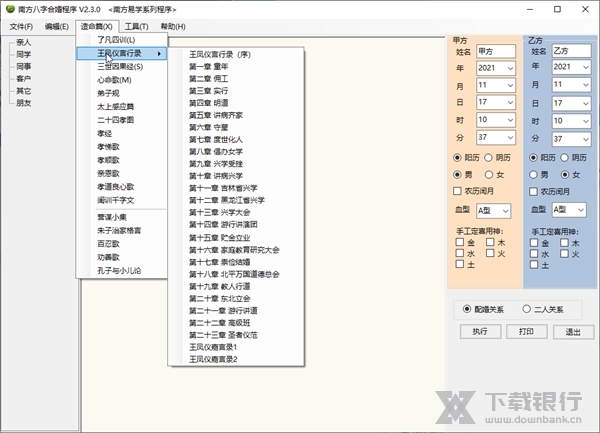This screenshot has height=433, width=600.
Task: Check 水 checkbox in 乙方 panel
Action: [x=534, y=254]
